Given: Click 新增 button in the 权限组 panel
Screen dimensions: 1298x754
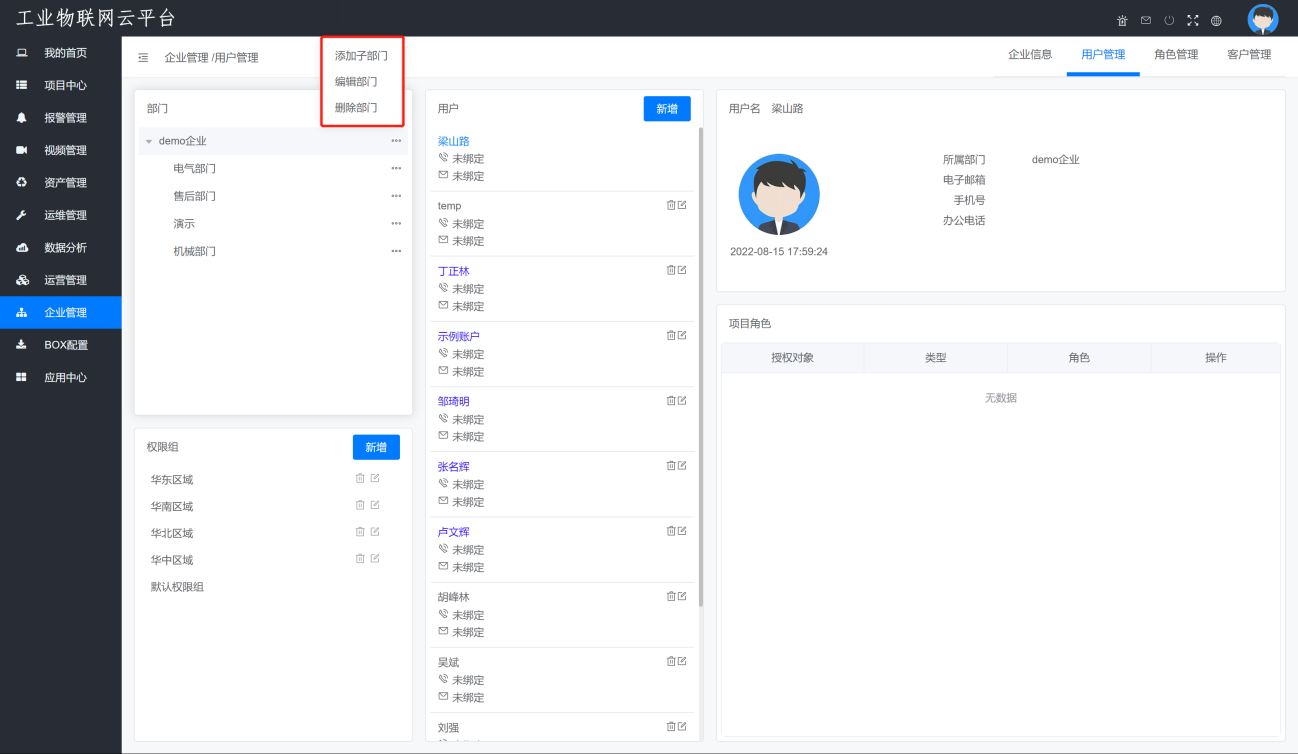Looking at the screenshot, I should click(x=376, y=447).
